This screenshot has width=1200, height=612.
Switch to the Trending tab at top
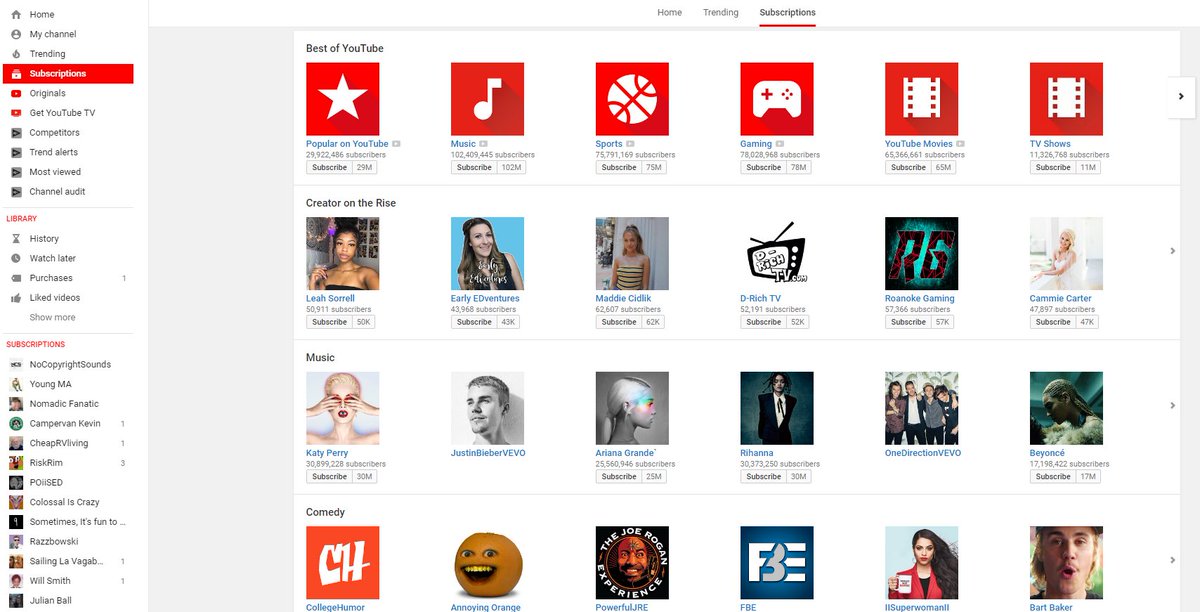[721, 13]
